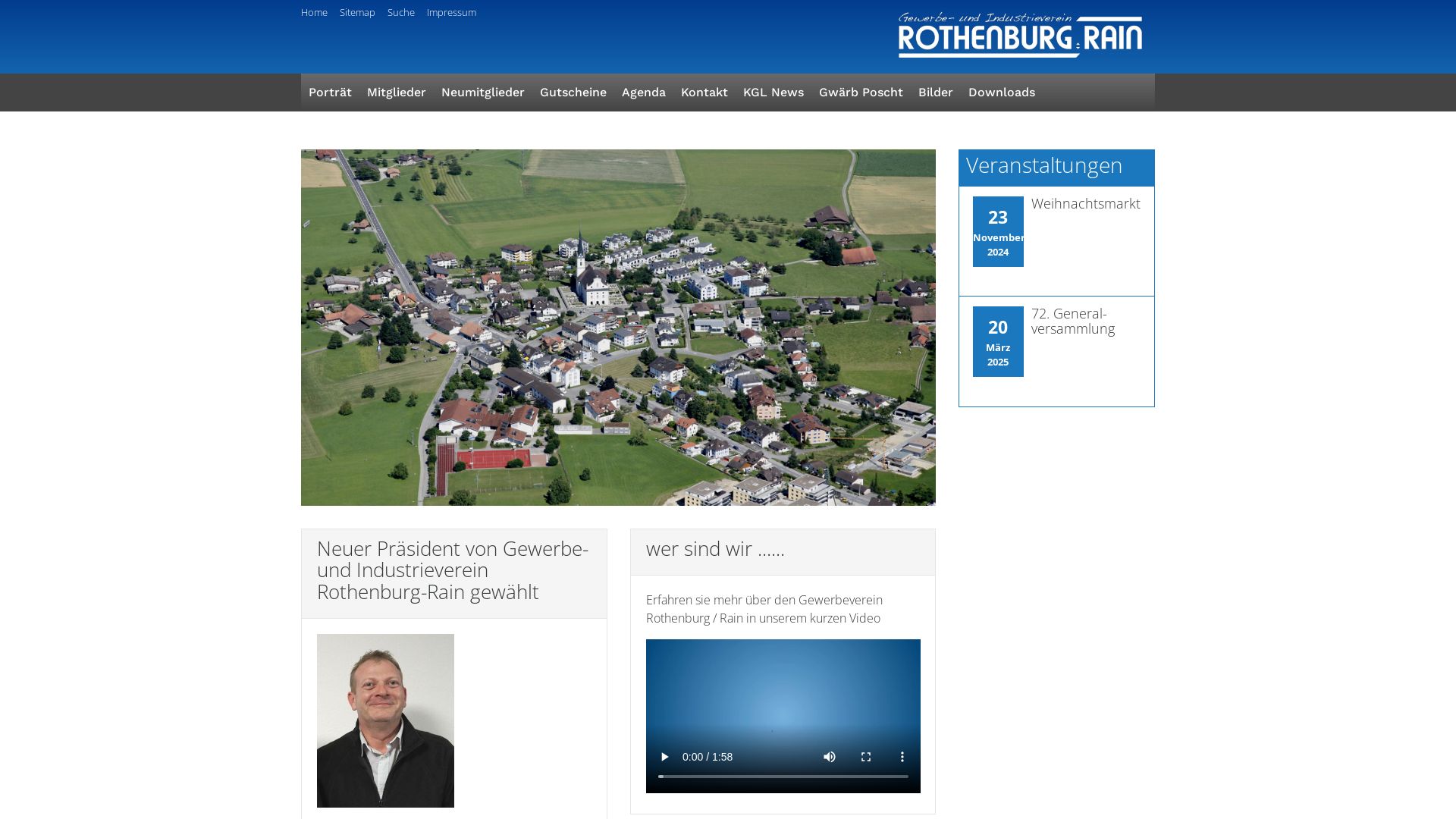The image size is (1456, 819).
Task: Open the Suche search link
Action: pyautogui.click(x=401, y=12)
